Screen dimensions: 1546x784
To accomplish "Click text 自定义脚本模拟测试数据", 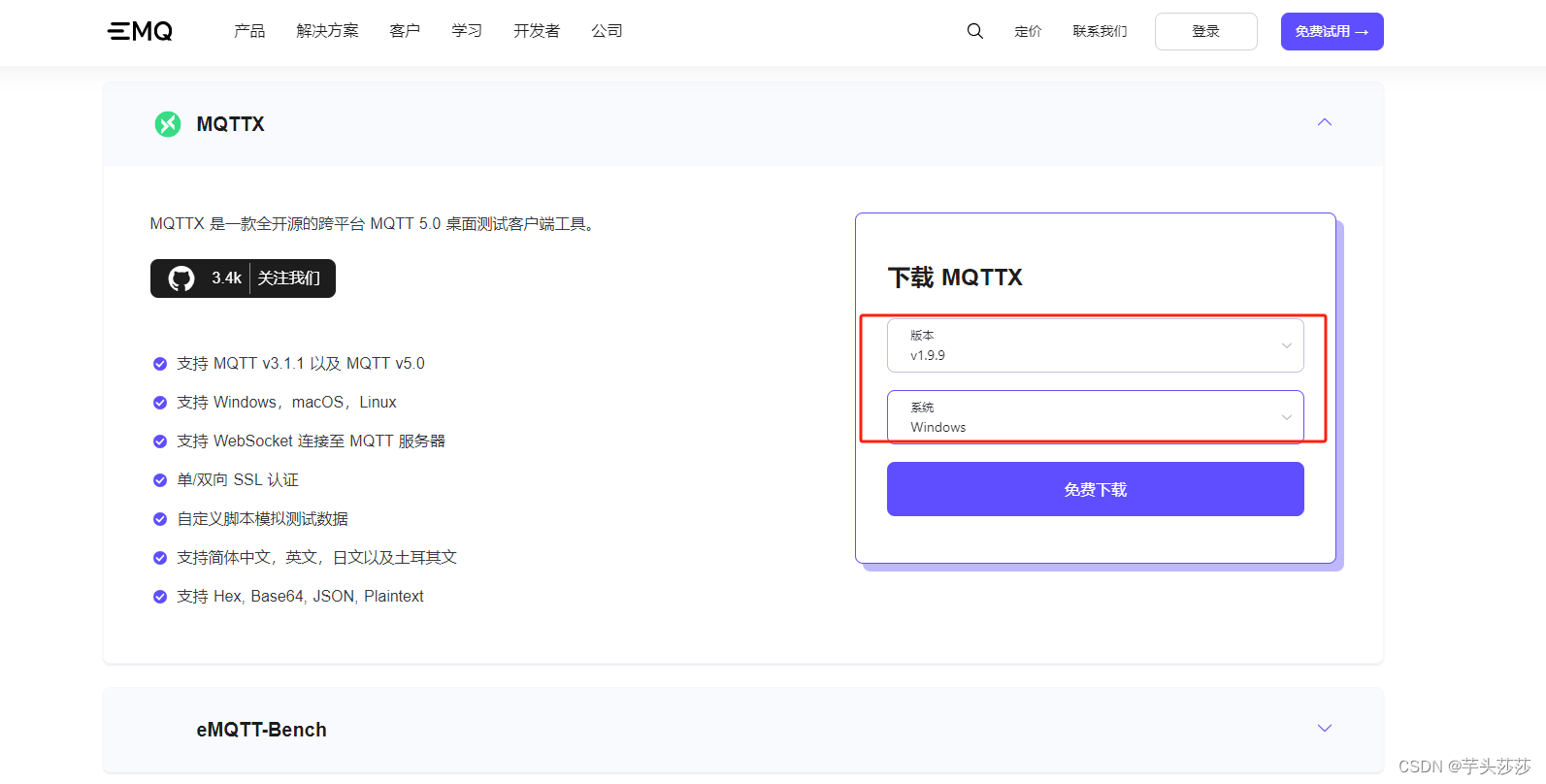I will click(262, 519).
